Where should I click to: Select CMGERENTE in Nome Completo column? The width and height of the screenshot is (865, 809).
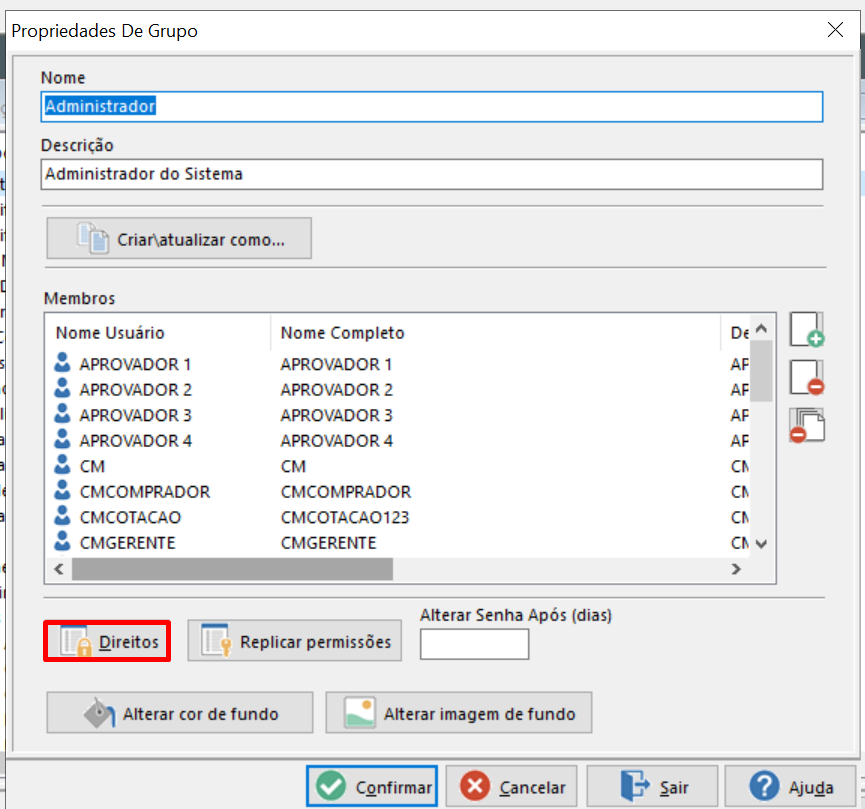tap(328, 543)
